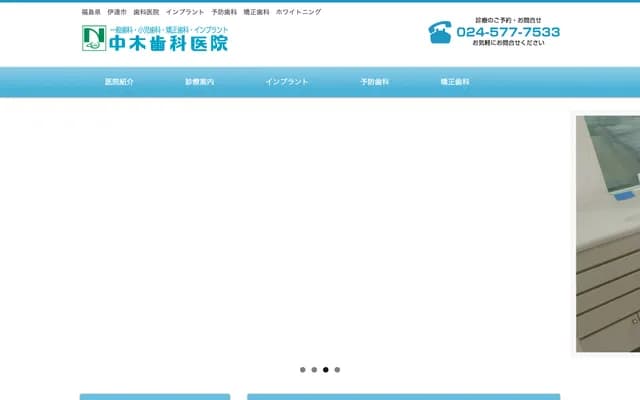This screenshot has width=640, height=400.
Task: Select the first slideshow dot
Action: pos(302,370)
